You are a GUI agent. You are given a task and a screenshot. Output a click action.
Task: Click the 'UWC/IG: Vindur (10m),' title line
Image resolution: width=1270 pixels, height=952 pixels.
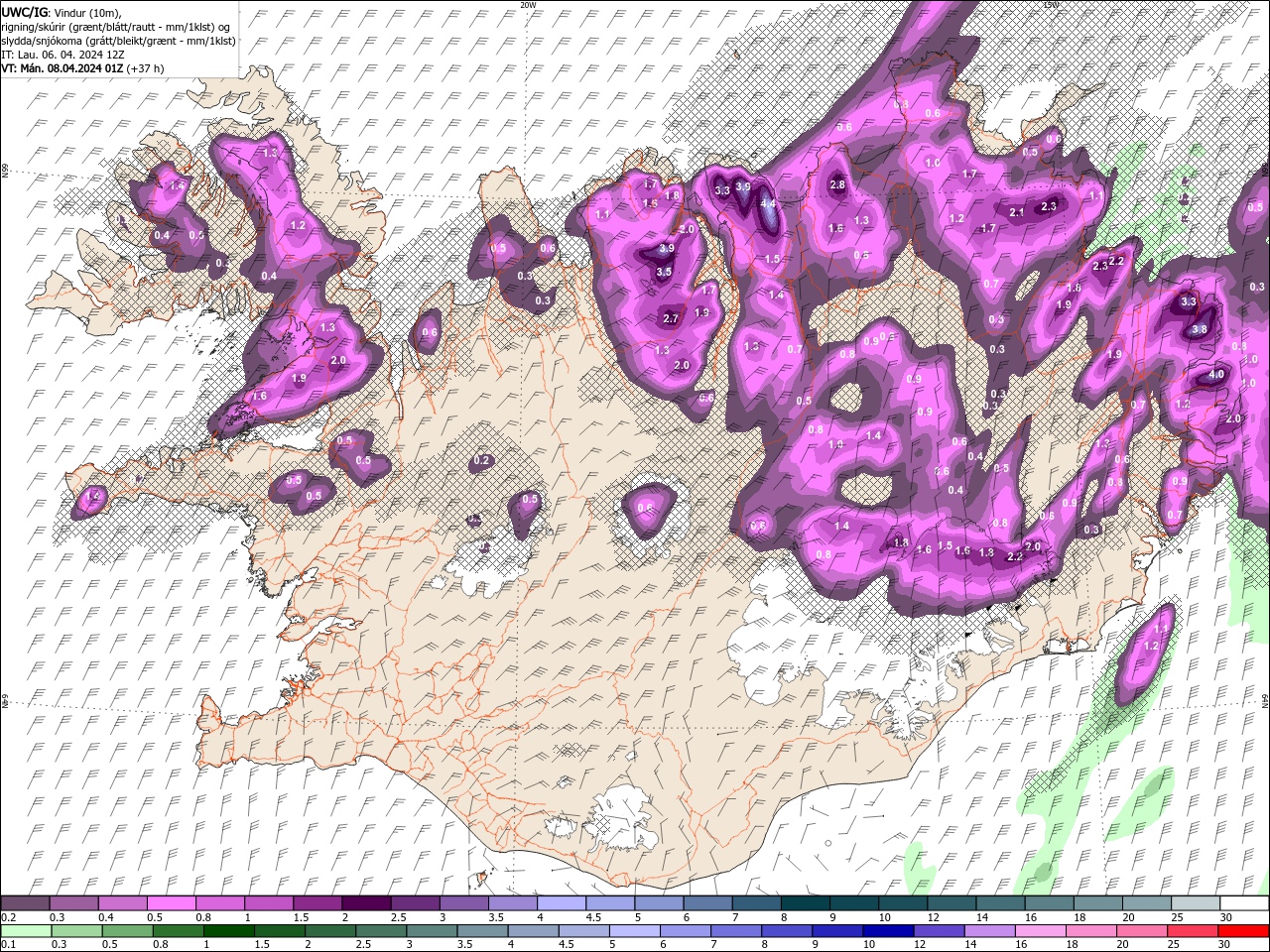pyautogui.click(x=62, y=12)
